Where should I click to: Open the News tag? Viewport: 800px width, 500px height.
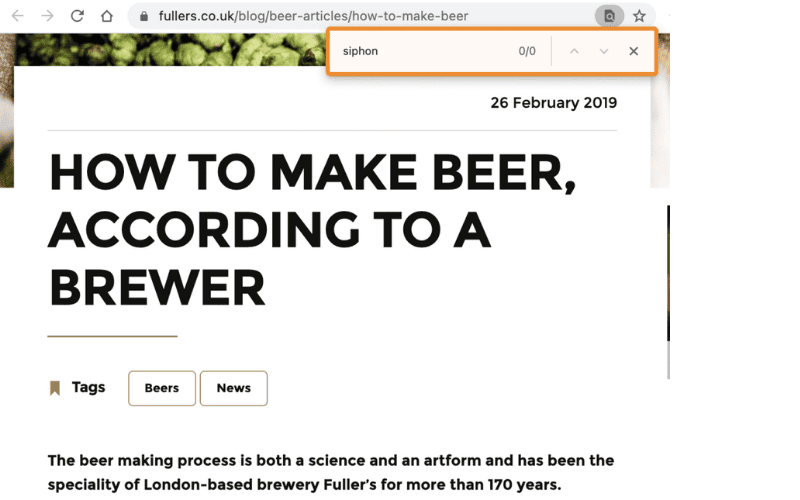(x=234, y=388)
